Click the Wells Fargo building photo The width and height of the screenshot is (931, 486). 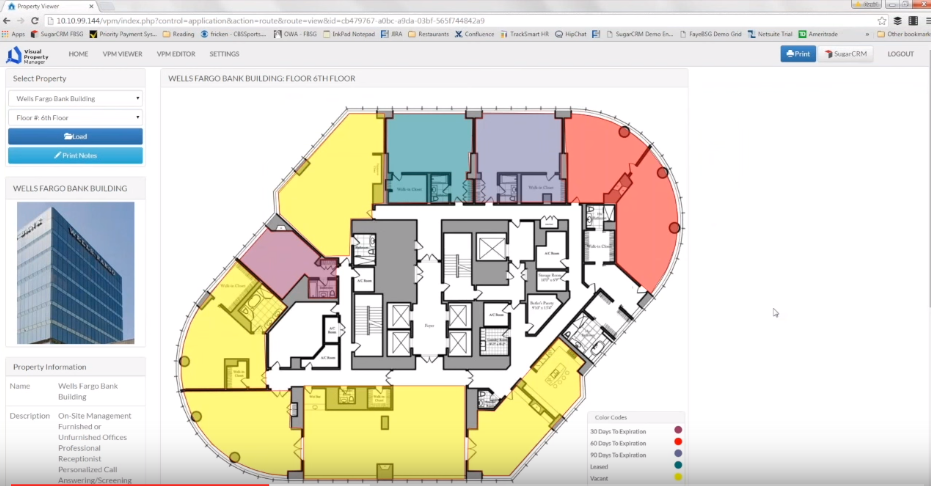click(75, 273)
